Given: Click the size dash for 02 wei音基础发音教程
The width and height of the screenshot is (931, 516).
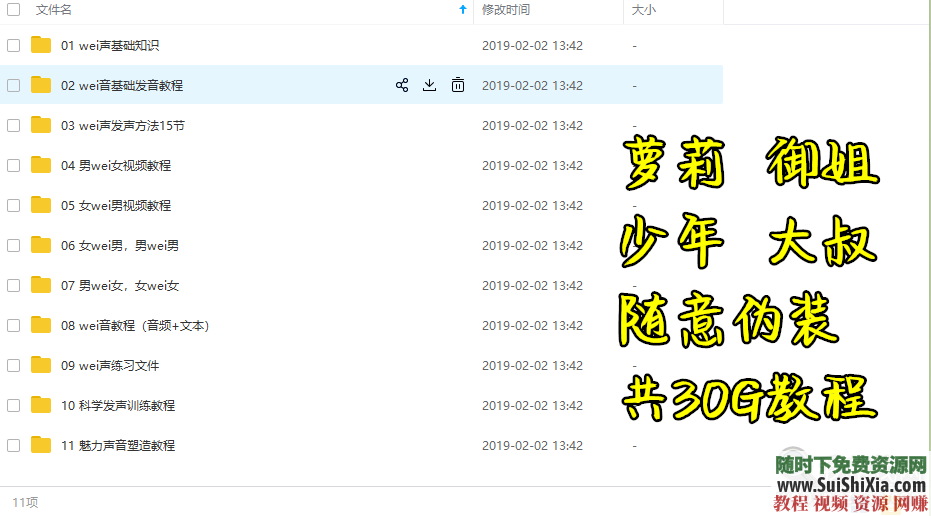Looking at the screenshot, I should [635, 86].
